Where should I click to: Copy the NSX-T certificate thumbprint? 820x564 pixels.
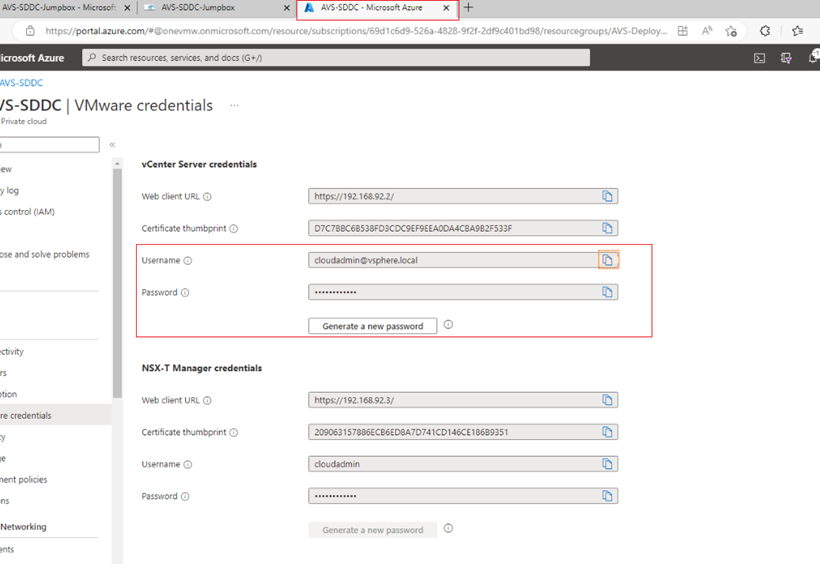607,432
